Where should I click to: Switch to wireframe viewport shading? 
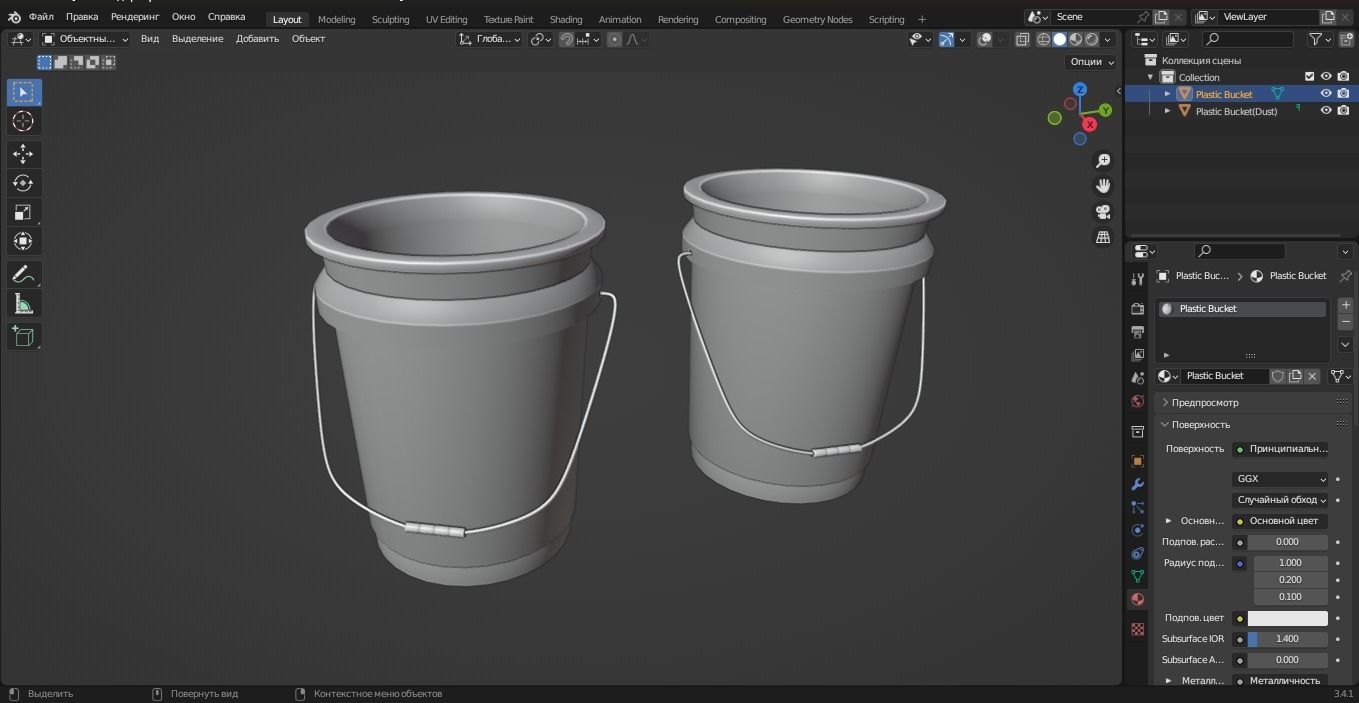pos(1043,39)
